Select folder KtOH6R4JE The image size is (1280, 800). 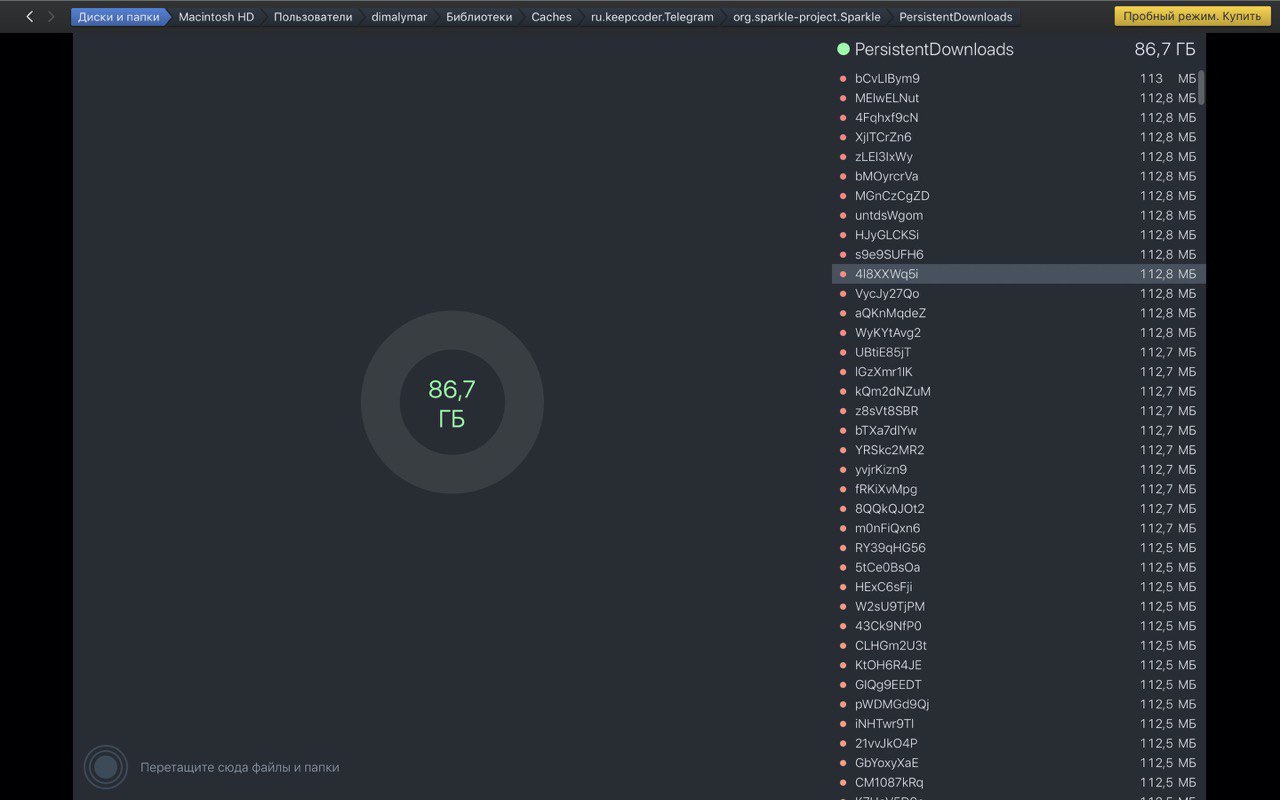(x=1019, y=665)
